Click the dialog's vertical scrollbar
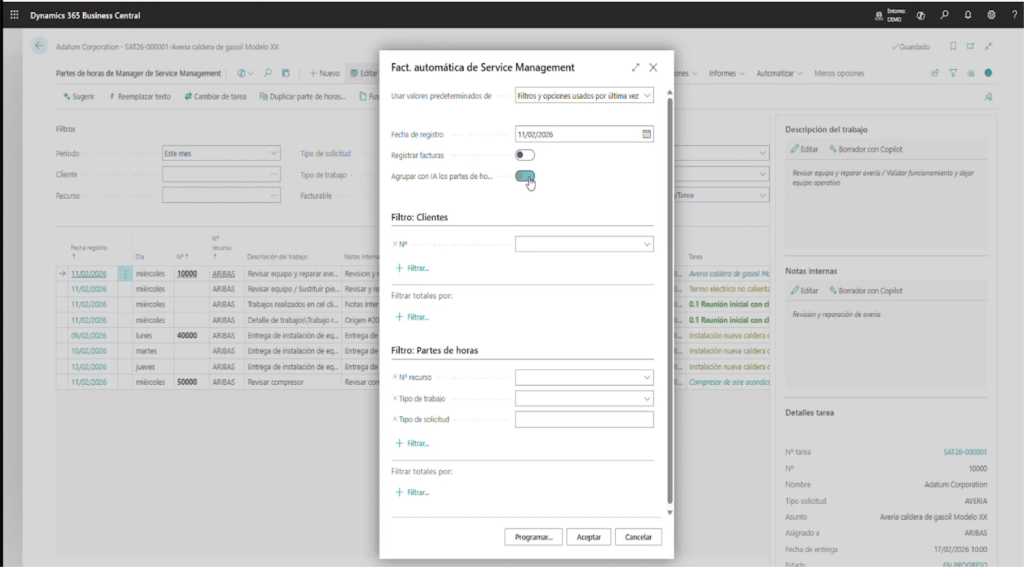The height and width of the screenshot is (567, 1024). 670,300
